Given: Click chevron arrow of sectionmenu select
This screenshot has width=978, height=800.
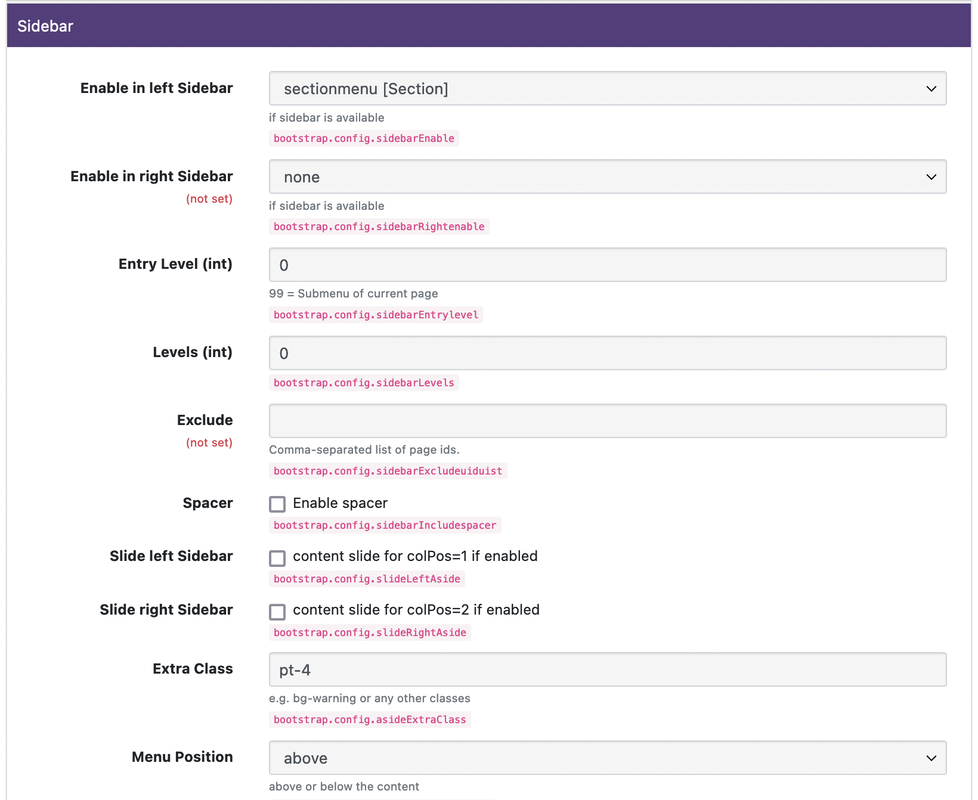Looking at the screenshot, I should click(x=931, y=89).
